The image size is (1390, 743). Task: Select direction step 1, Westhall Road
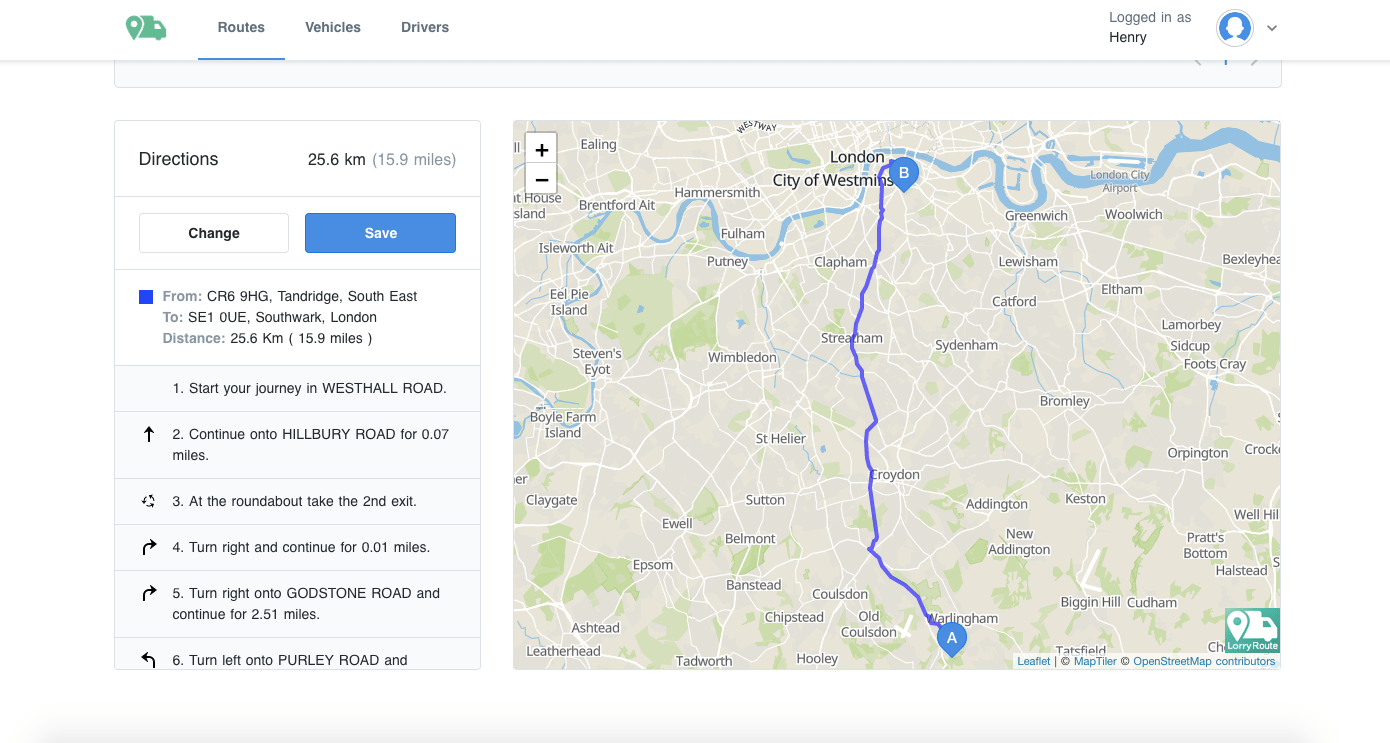point(309,388)
